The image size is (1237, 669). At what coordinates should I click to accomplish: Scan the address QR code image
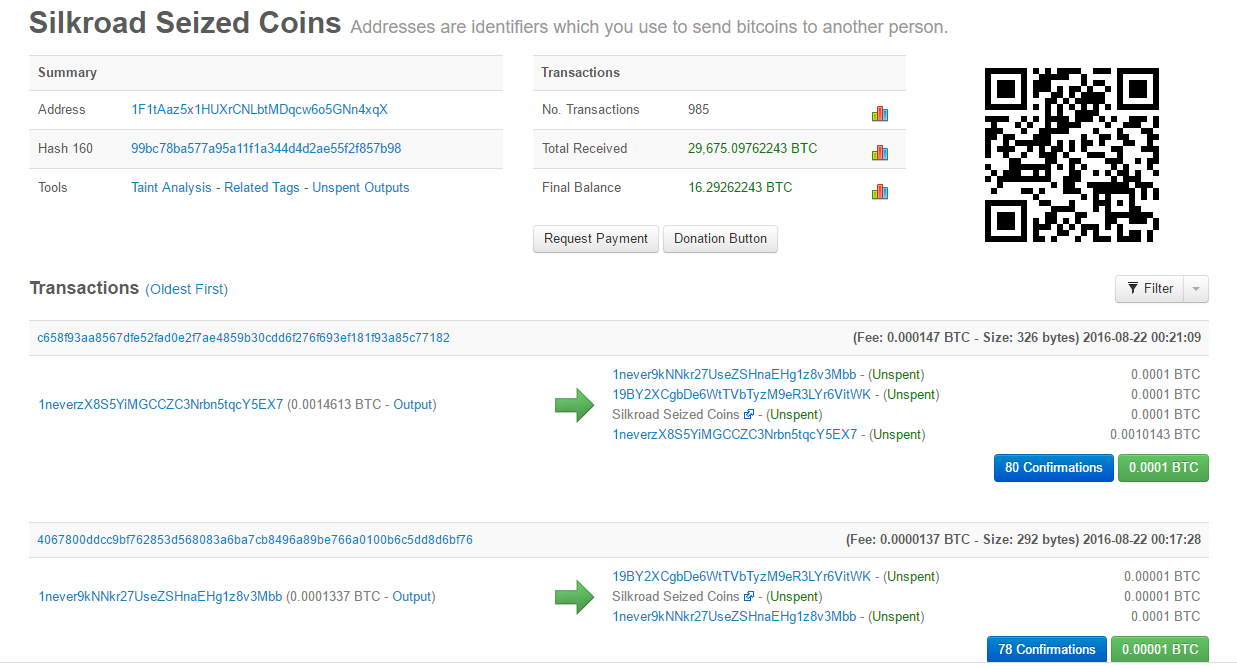pos(1071,155)
